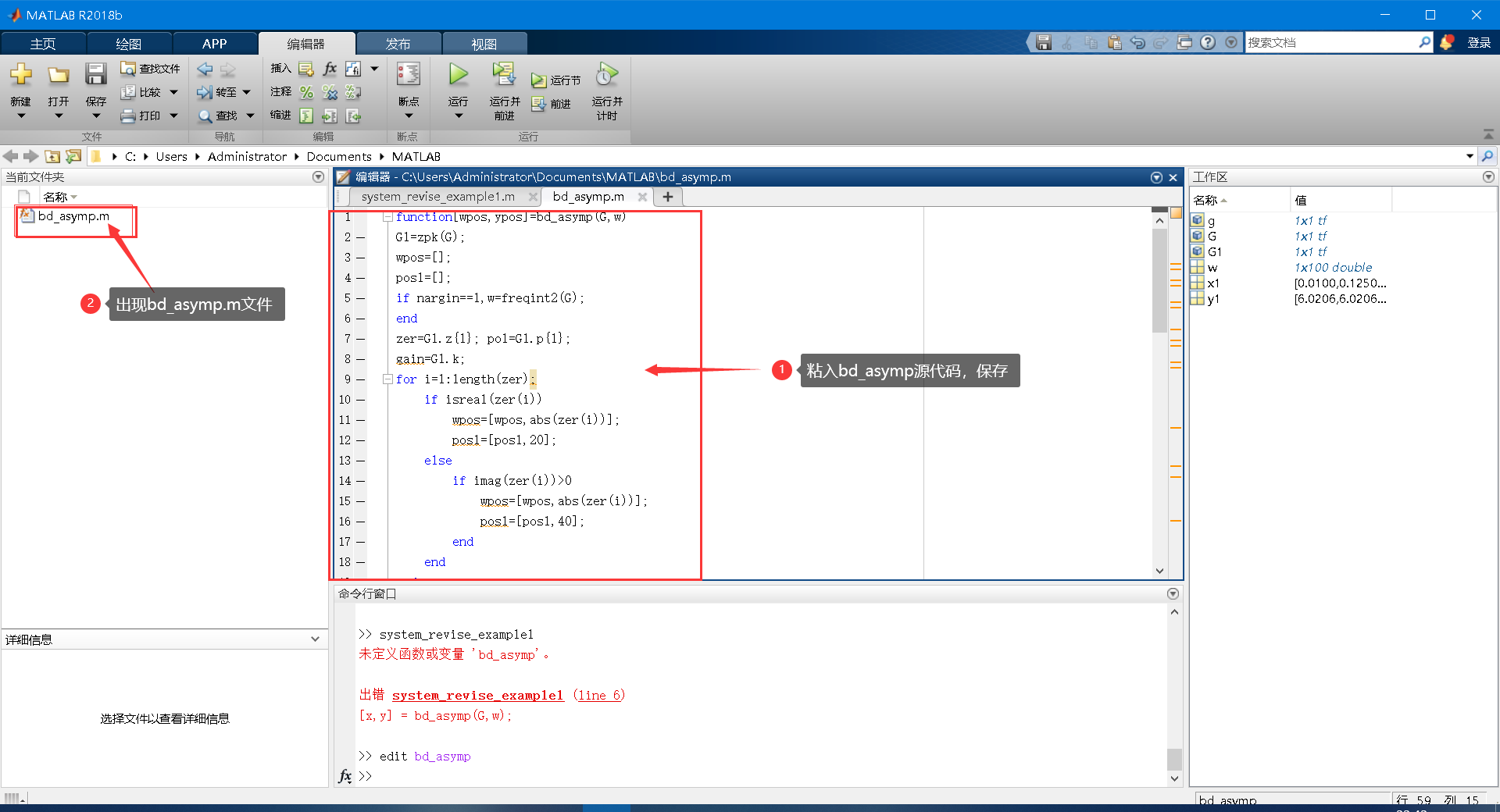Open the 工作区 workspace panel actions menu
This screenshot has height=812, width=1500.
[x=1488, y=177]
